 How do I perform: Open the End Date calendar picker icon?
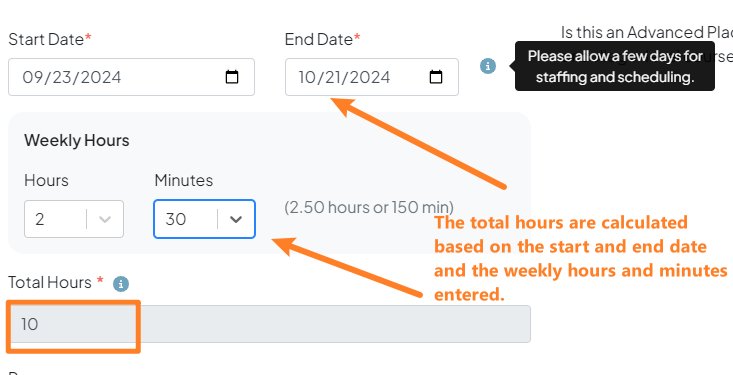click(436, 77)
